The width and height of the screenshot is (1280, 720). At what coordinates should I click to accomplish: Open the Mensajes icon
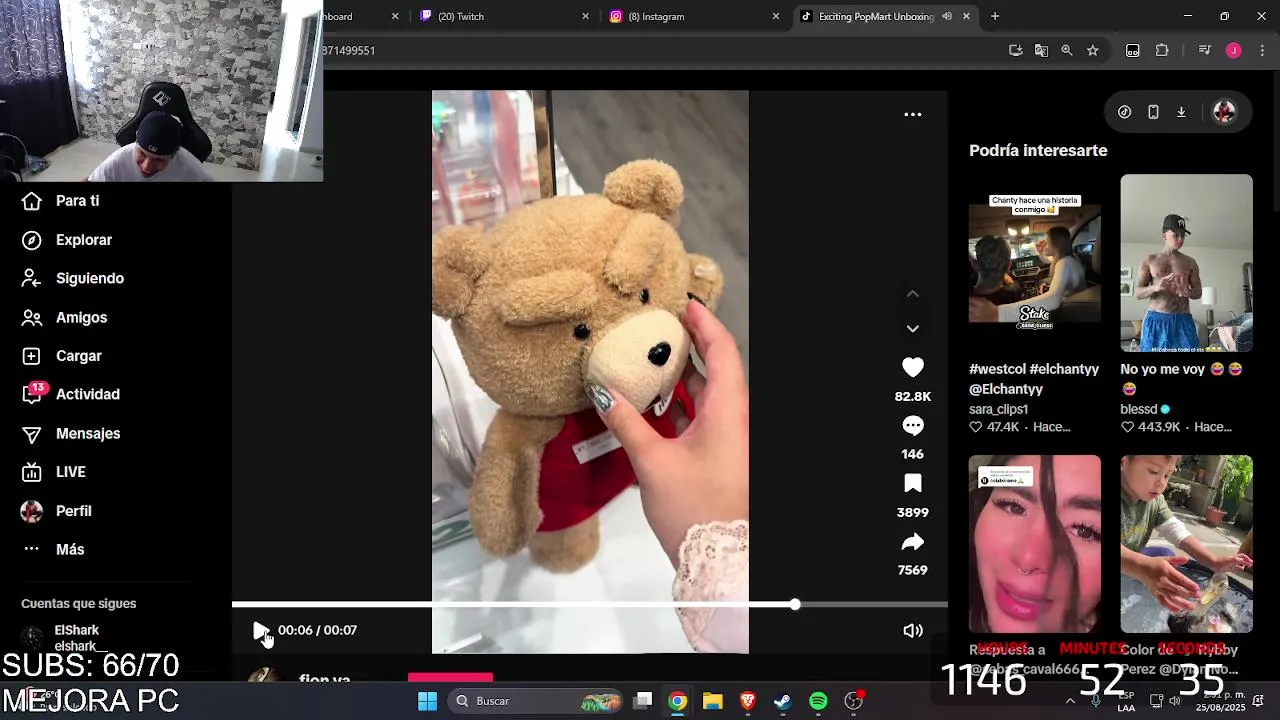point(32,434)
